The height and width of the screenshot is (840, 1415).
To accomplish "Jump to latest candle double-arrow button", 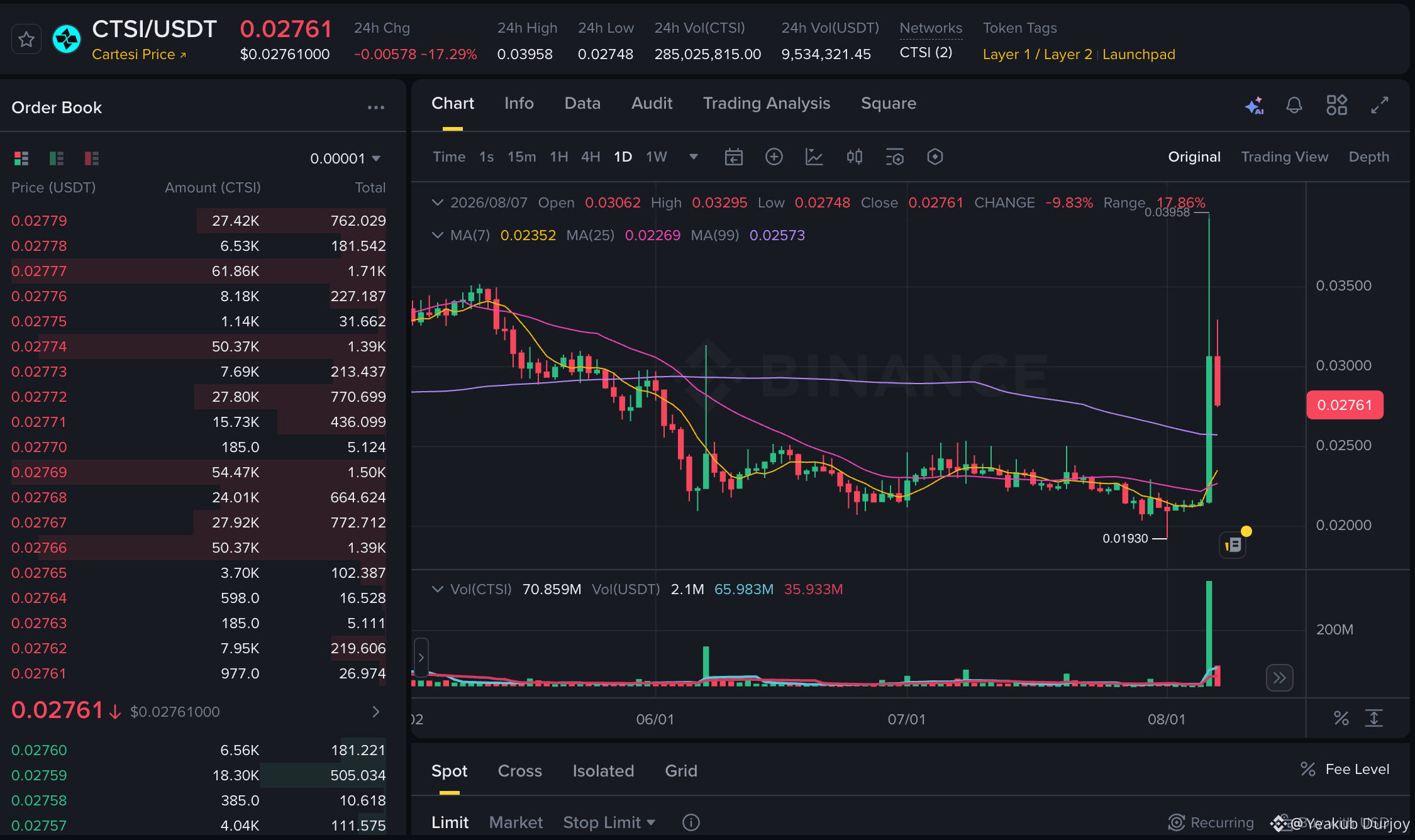I will [1280, 678].
